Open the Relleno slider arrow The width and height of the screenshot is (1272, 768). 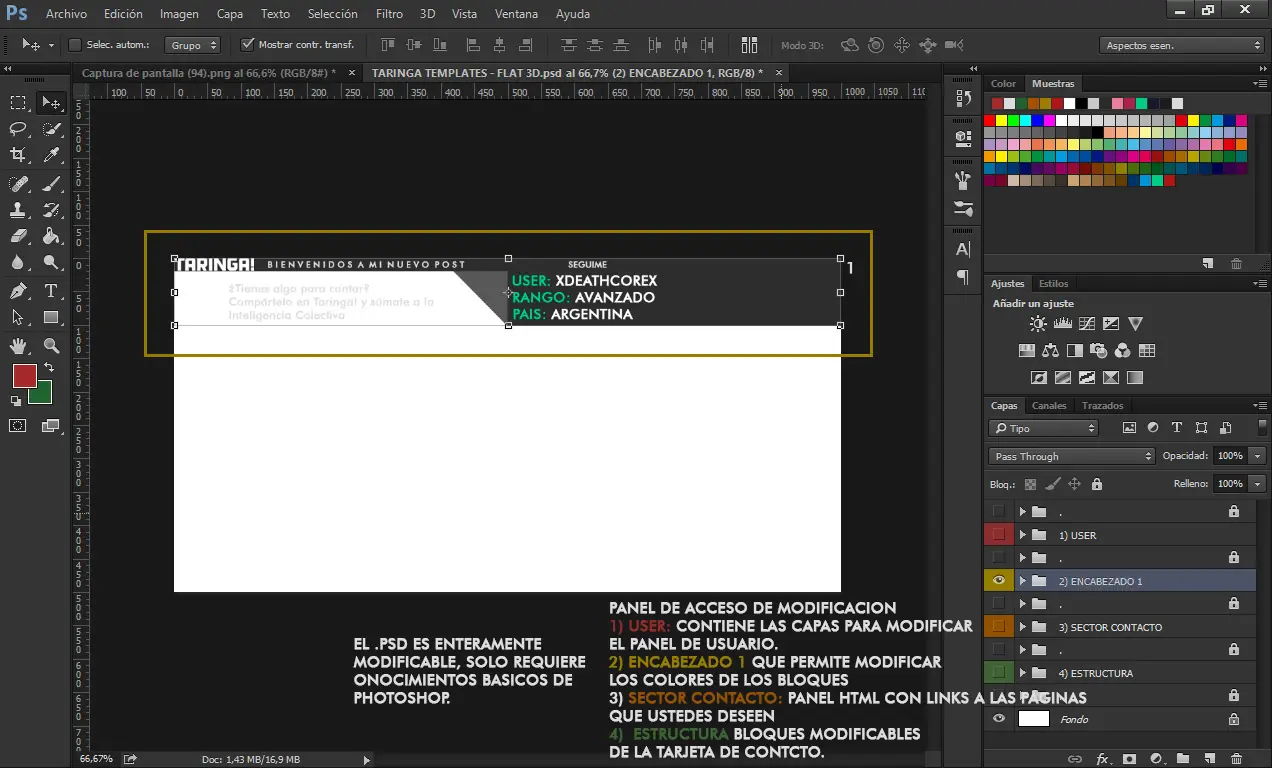[1255, 484]
